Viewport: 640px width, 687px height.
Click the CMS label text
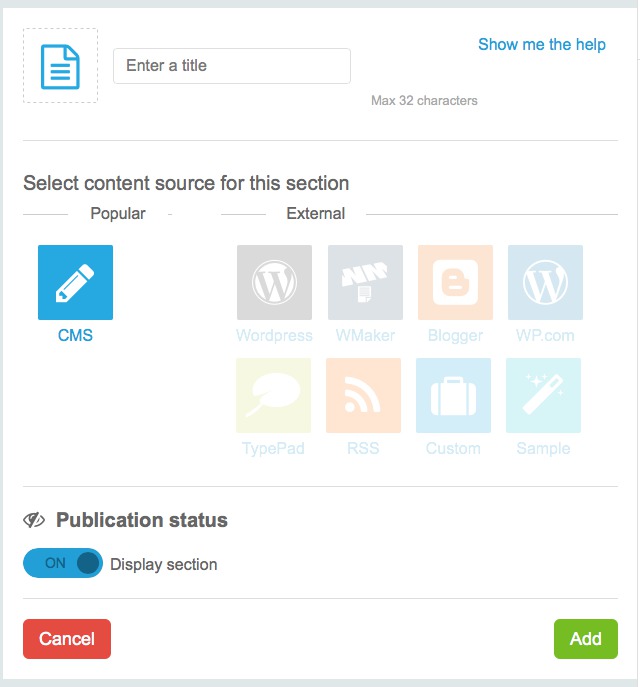(x=75, y=335)
